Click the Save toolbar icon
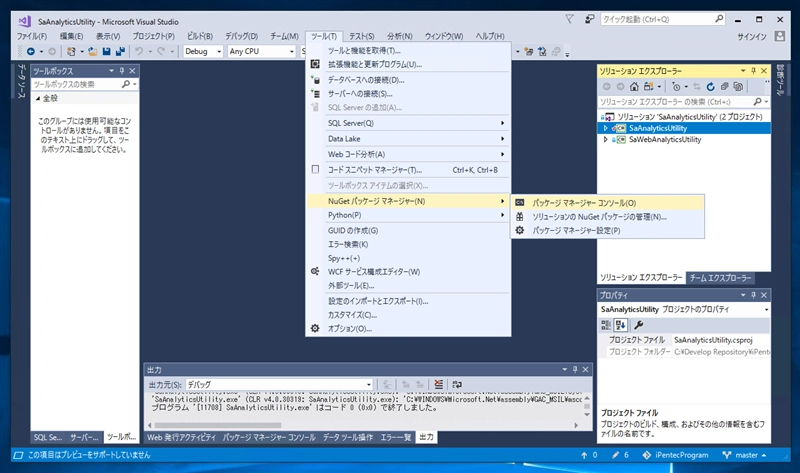Image resolution: width=800 pixels, height=473 pixels. (107, 51)
